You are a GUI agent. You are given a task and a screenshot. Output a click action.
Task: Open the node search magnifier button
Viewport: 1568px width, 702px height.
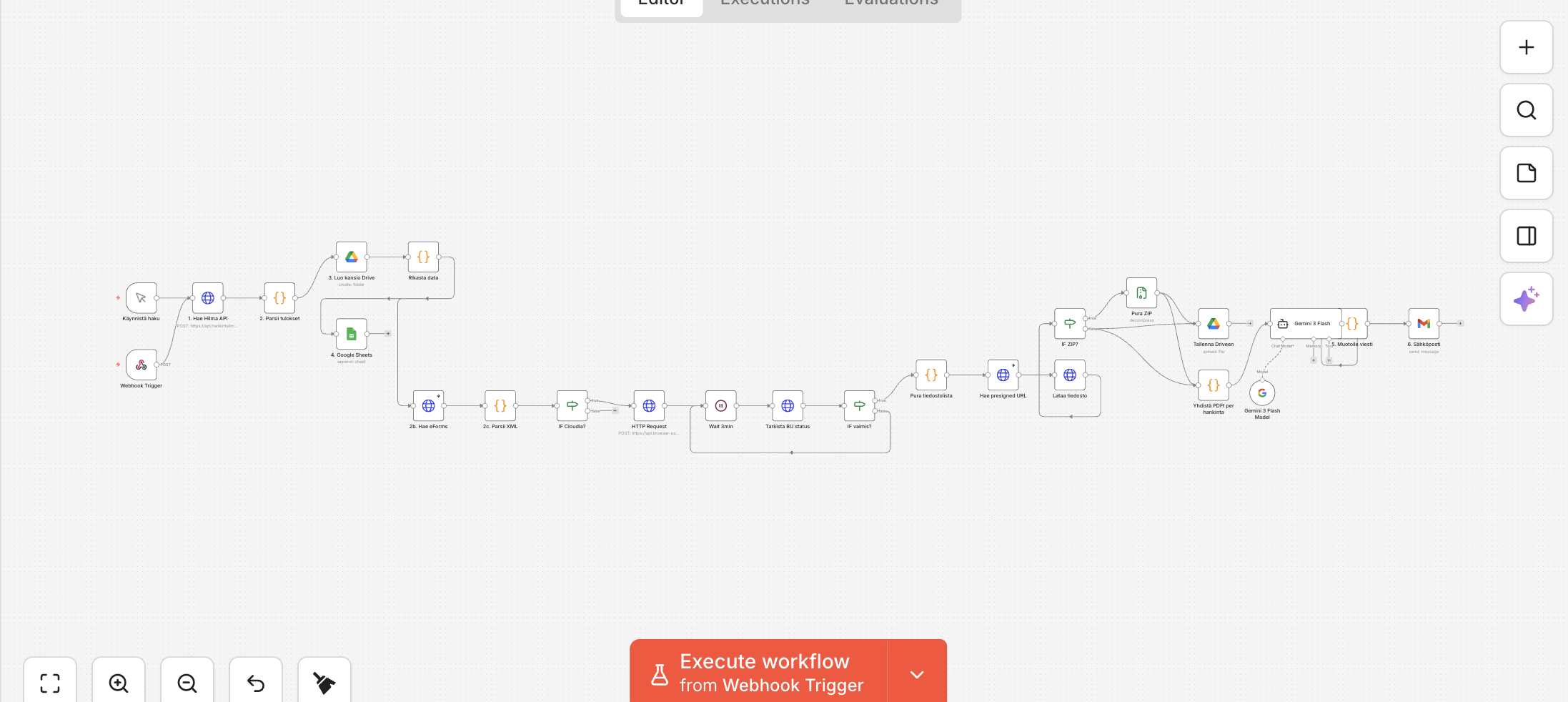tap(1526, 110)
